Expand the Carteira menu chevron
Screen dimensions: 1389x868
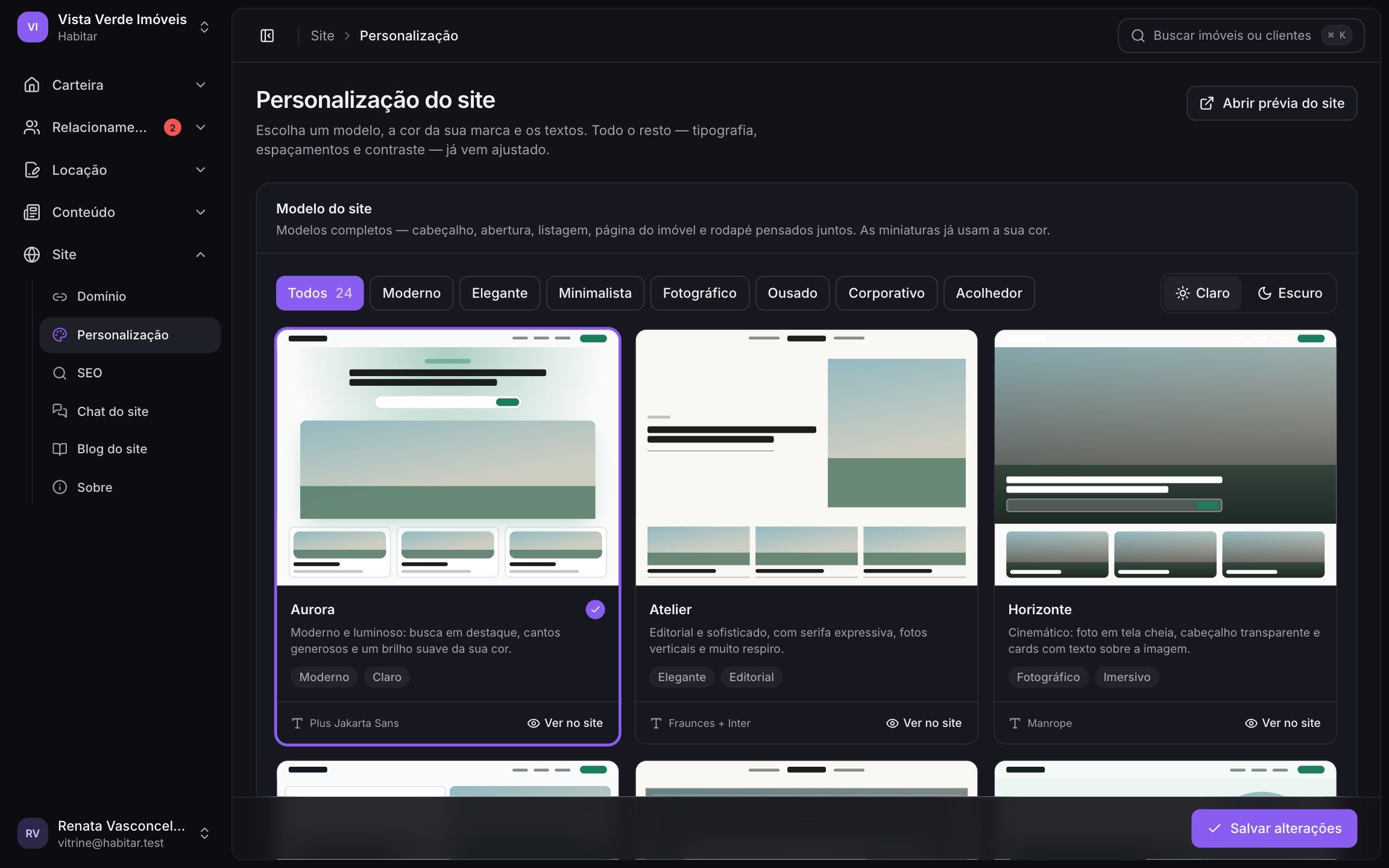point(201,85)
